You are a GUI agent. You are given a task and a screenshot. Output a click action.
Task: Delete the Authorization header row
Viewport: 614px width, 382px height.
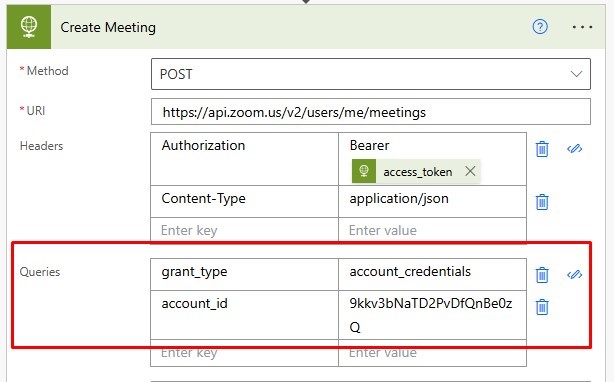pyautogui.click(x=542, y=149)
